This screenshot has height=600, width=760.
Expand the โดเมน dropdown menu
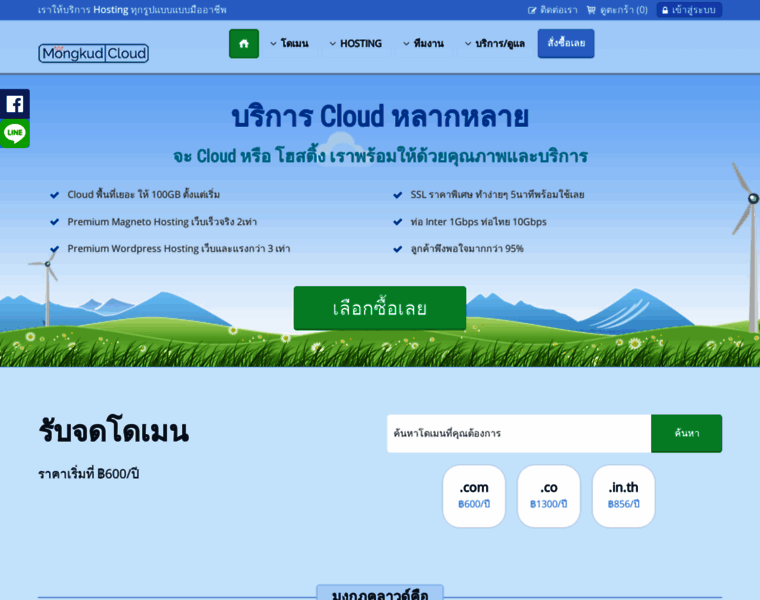[x=289, y=44]
